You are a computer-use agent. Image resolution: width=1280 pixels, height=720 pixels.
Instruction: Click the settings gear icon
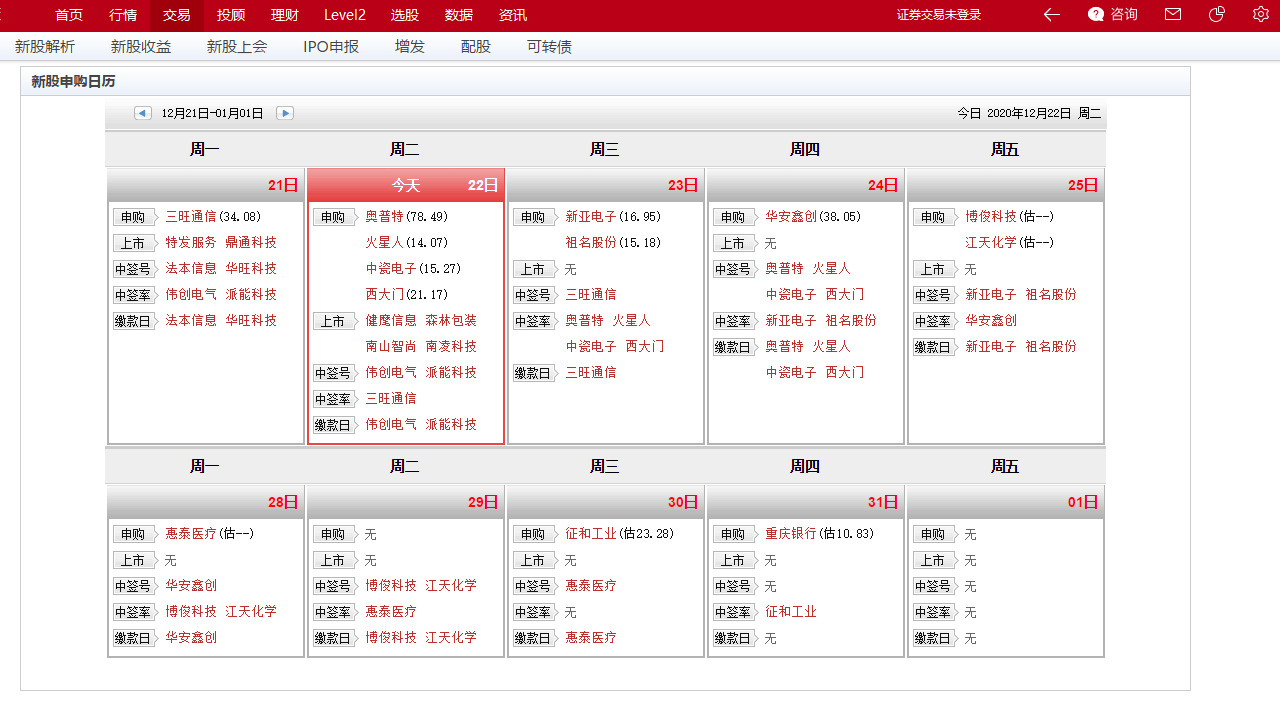1260,14
